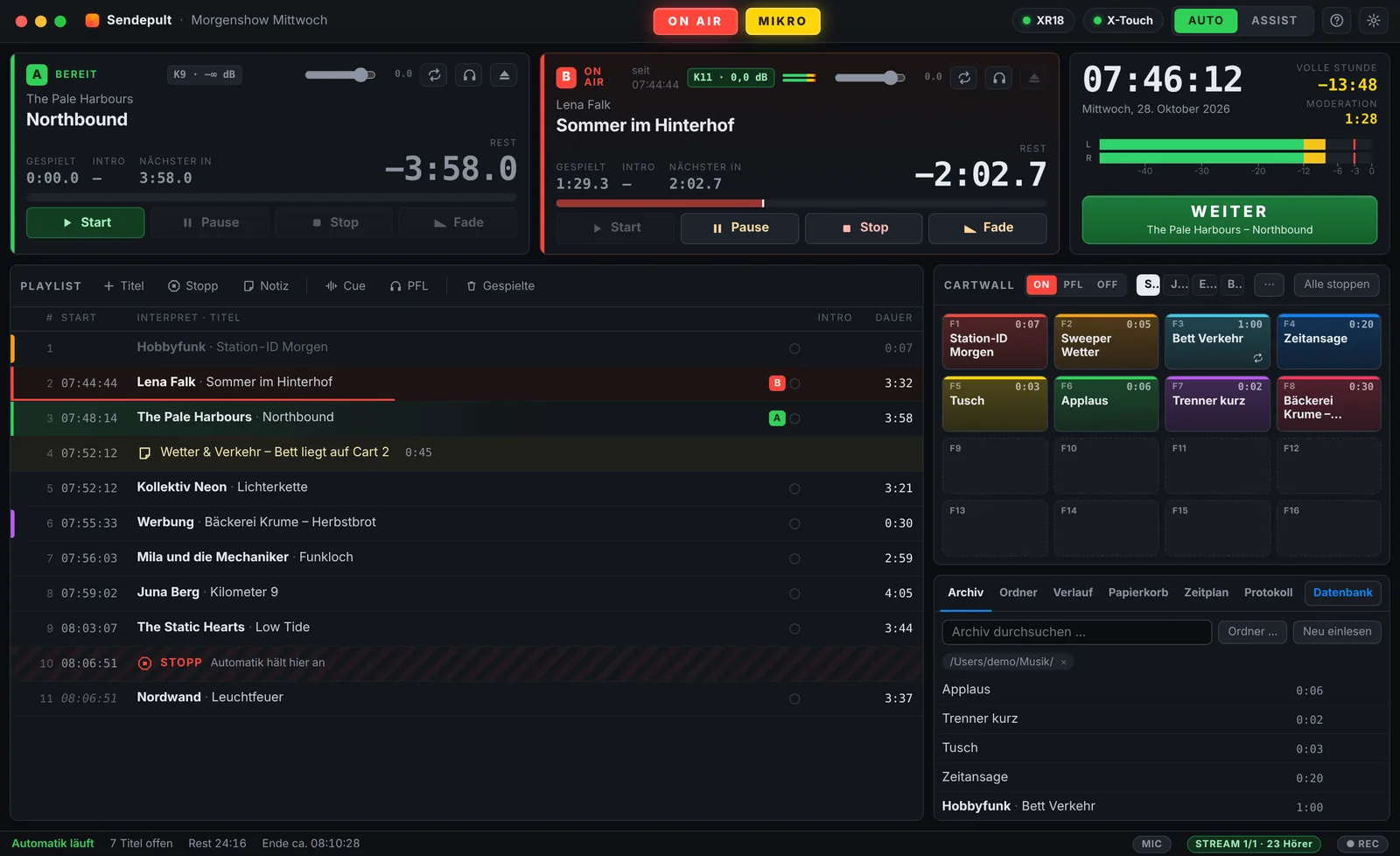Toggle the ON AIR switch
Viewport: 1400px width, 856px height.
(695, 21)
